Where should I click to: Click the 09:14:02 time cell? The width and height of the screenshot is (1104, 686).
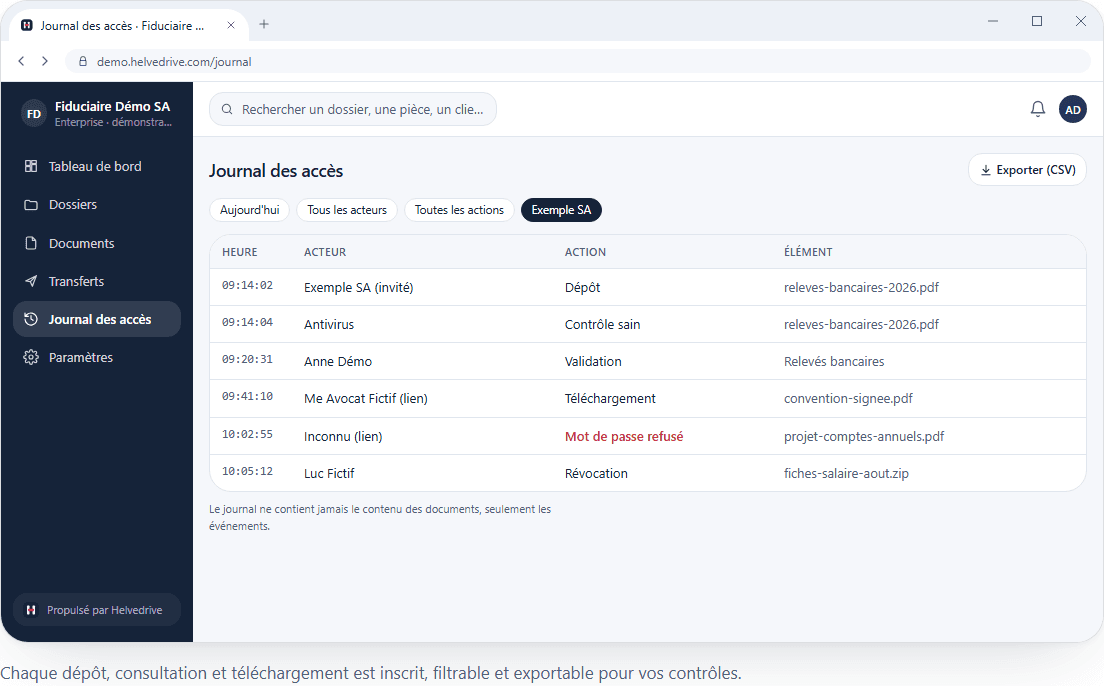[x=247, y=285]
